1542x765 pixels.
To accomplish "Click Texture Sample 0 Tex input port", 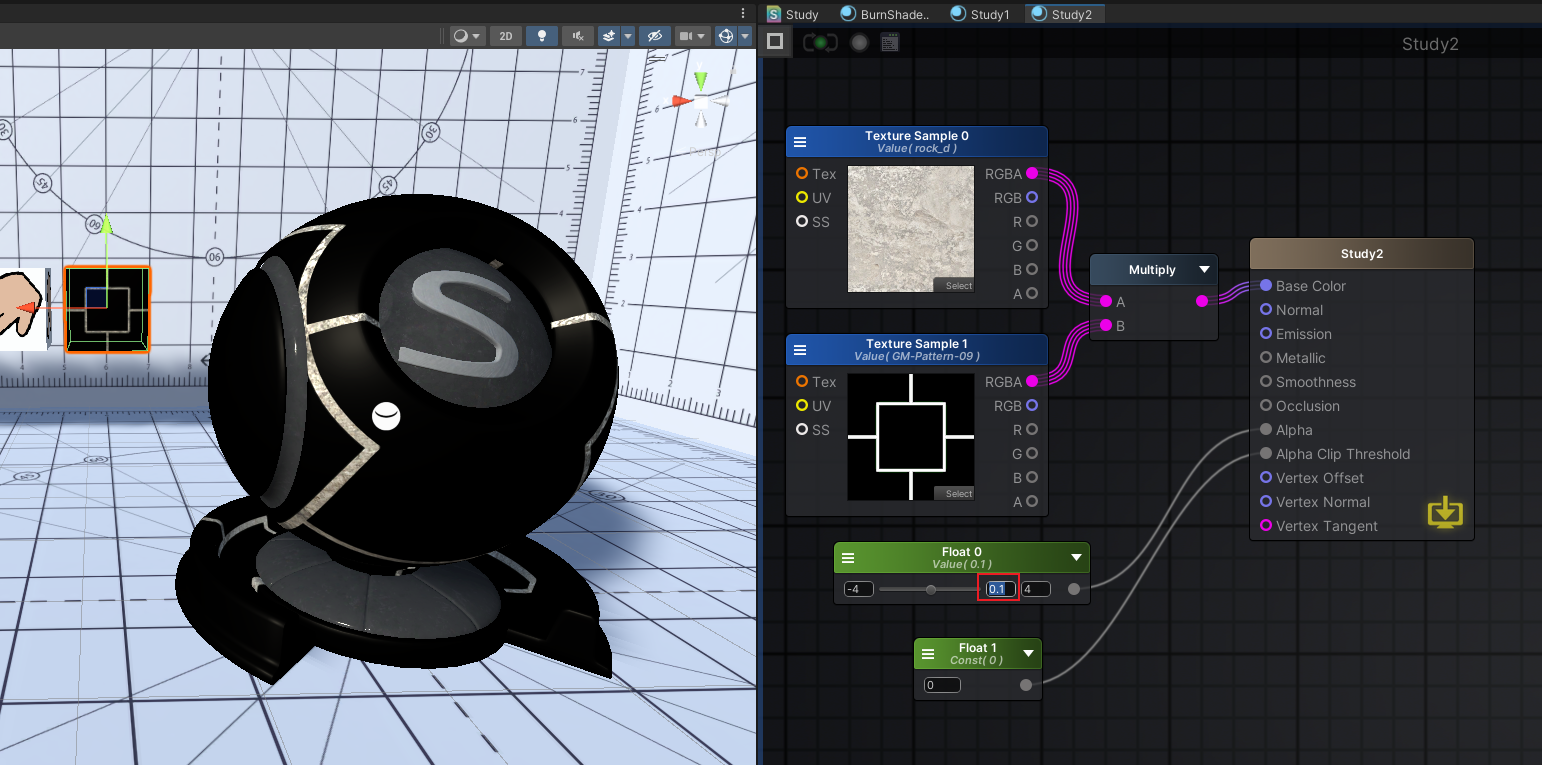I will click(x=802, y=174).
